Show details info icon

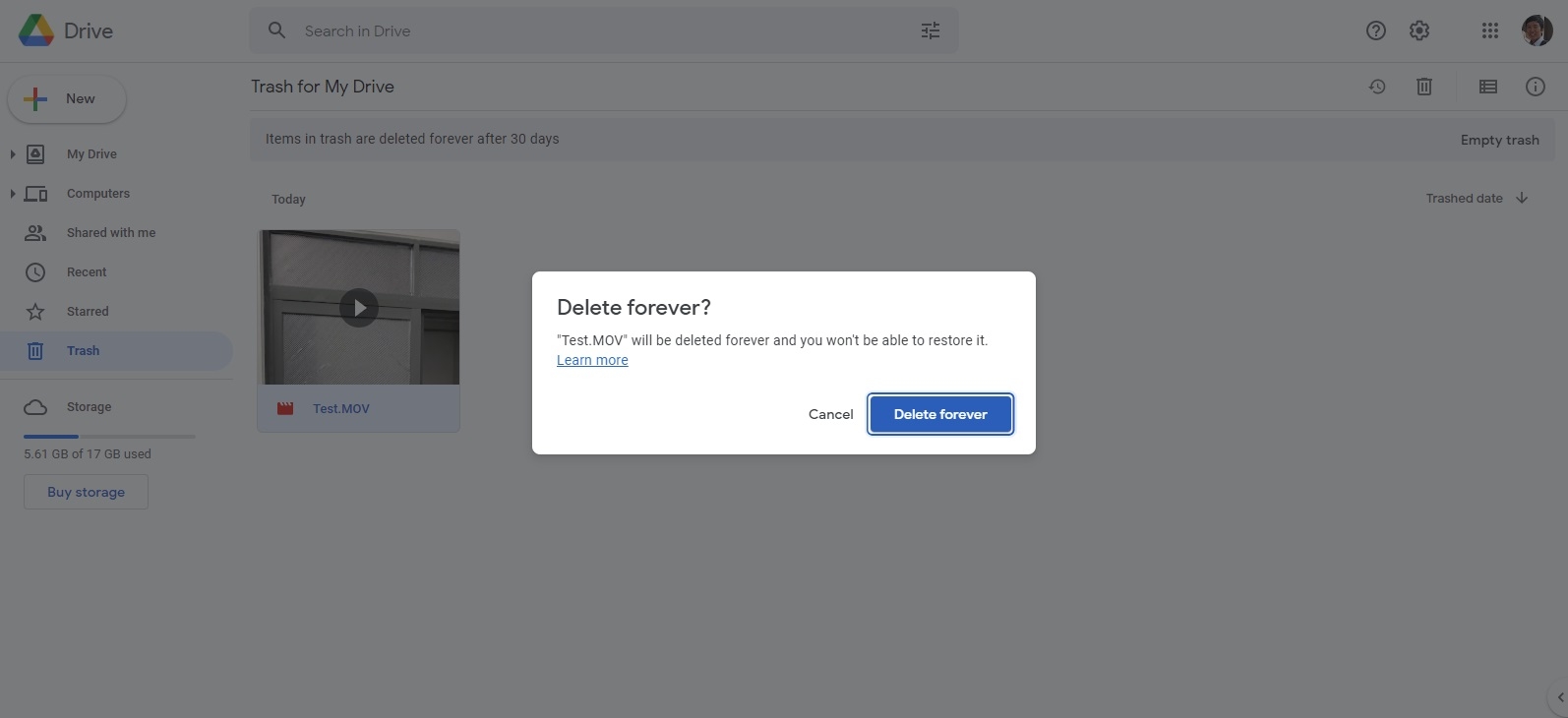(x=1536, y=87)
